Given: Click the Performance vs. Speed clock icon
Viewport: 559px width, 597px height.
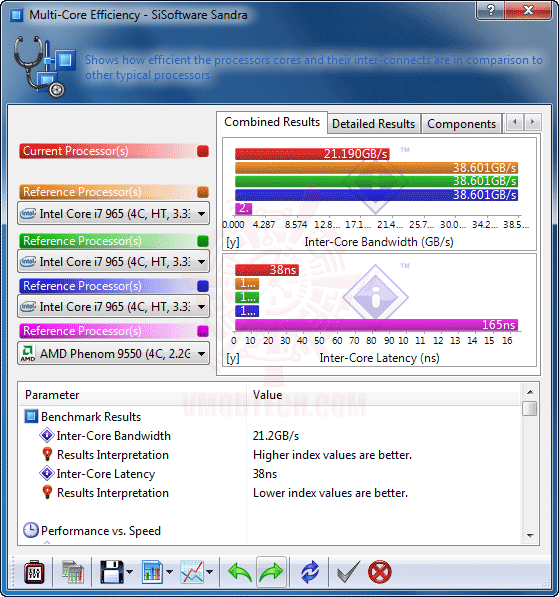Looking at the screenshot, I should click(30, 530).
